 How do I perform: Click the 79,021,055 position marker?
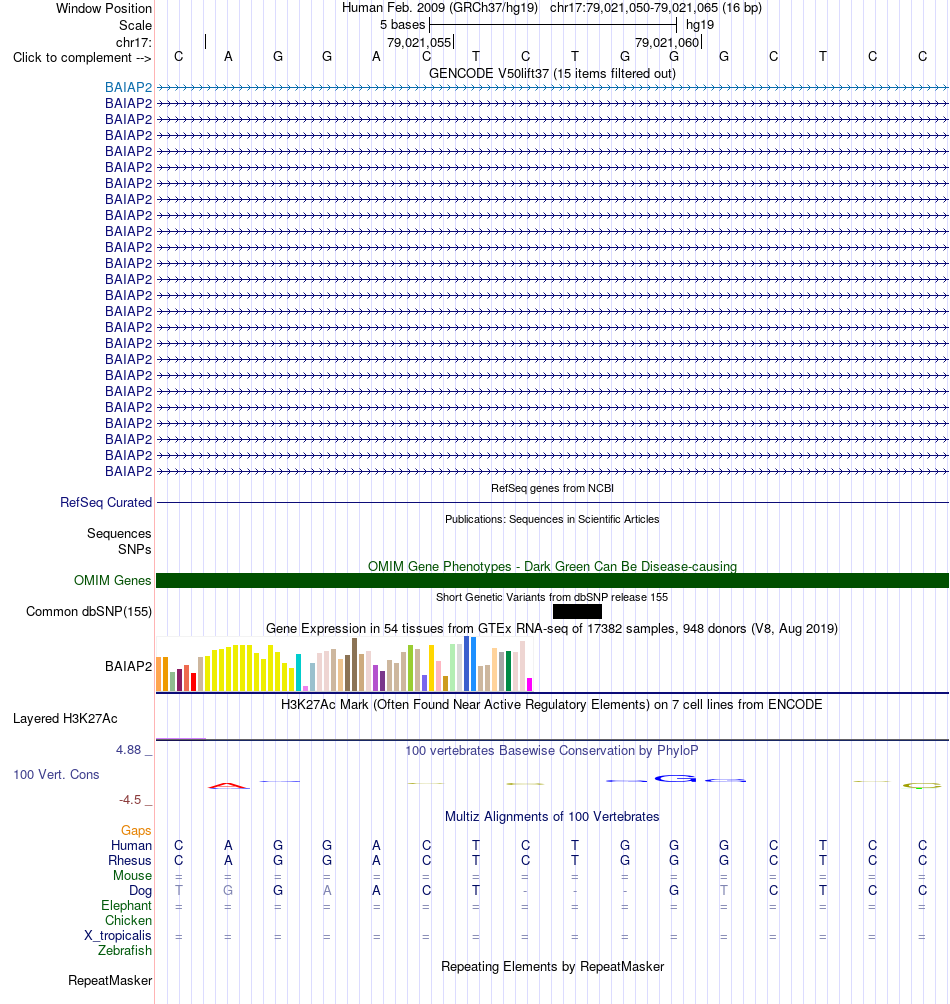click(x=419, y=42)
